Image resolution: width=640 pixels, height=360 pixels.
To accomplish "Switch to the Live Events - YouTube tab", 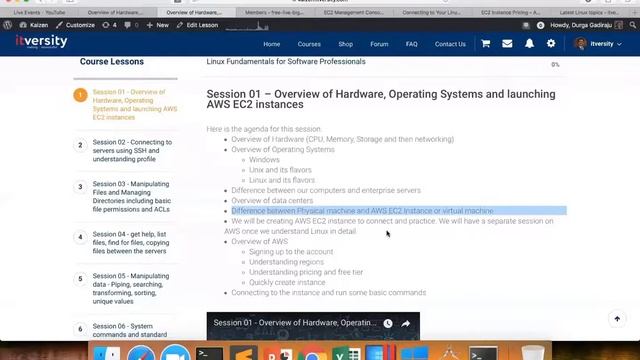I will [x=39, y=12].
